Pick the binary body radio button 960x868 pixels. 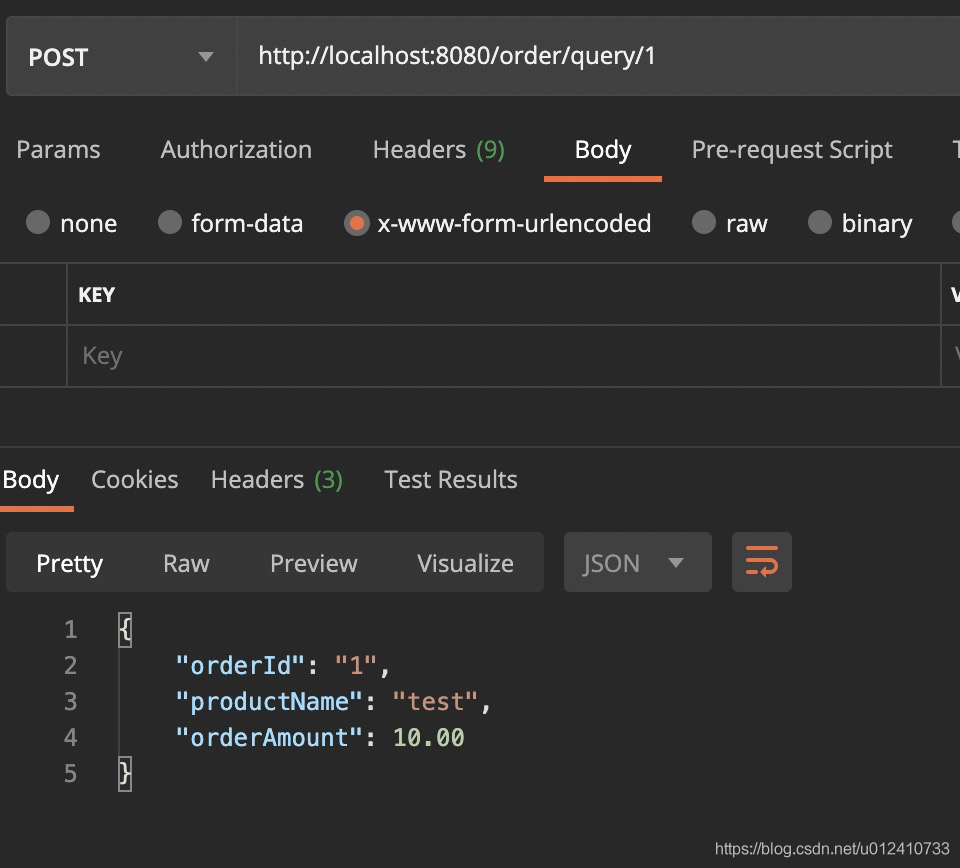(x=820, y=223)
